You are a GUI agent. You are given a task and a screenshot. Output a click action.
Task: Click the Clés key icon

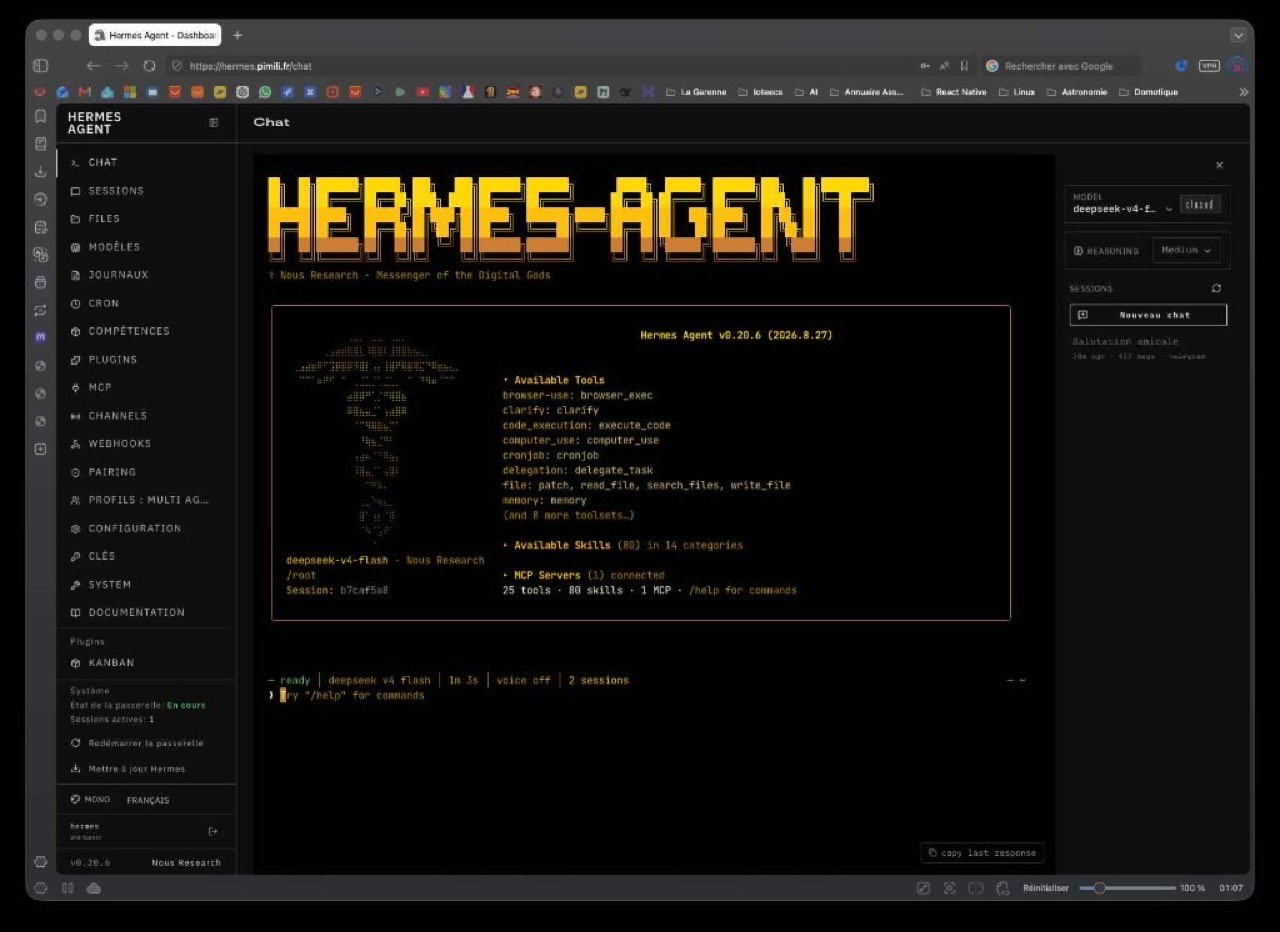[x=76, y=556]
